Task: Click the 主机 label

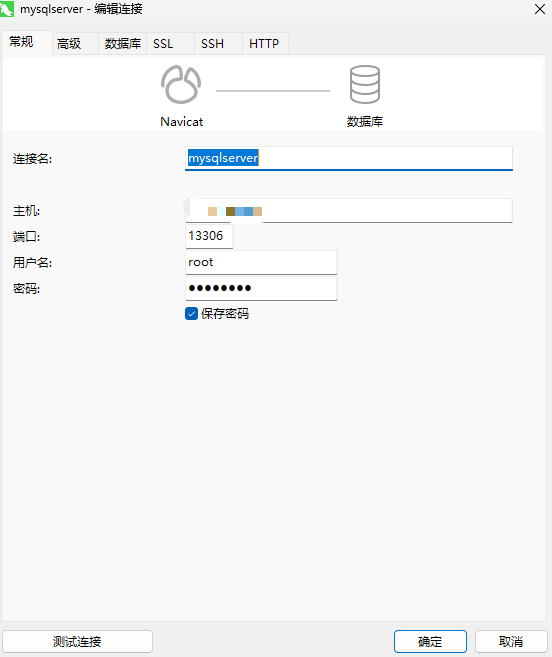Action: coord(26,211)
